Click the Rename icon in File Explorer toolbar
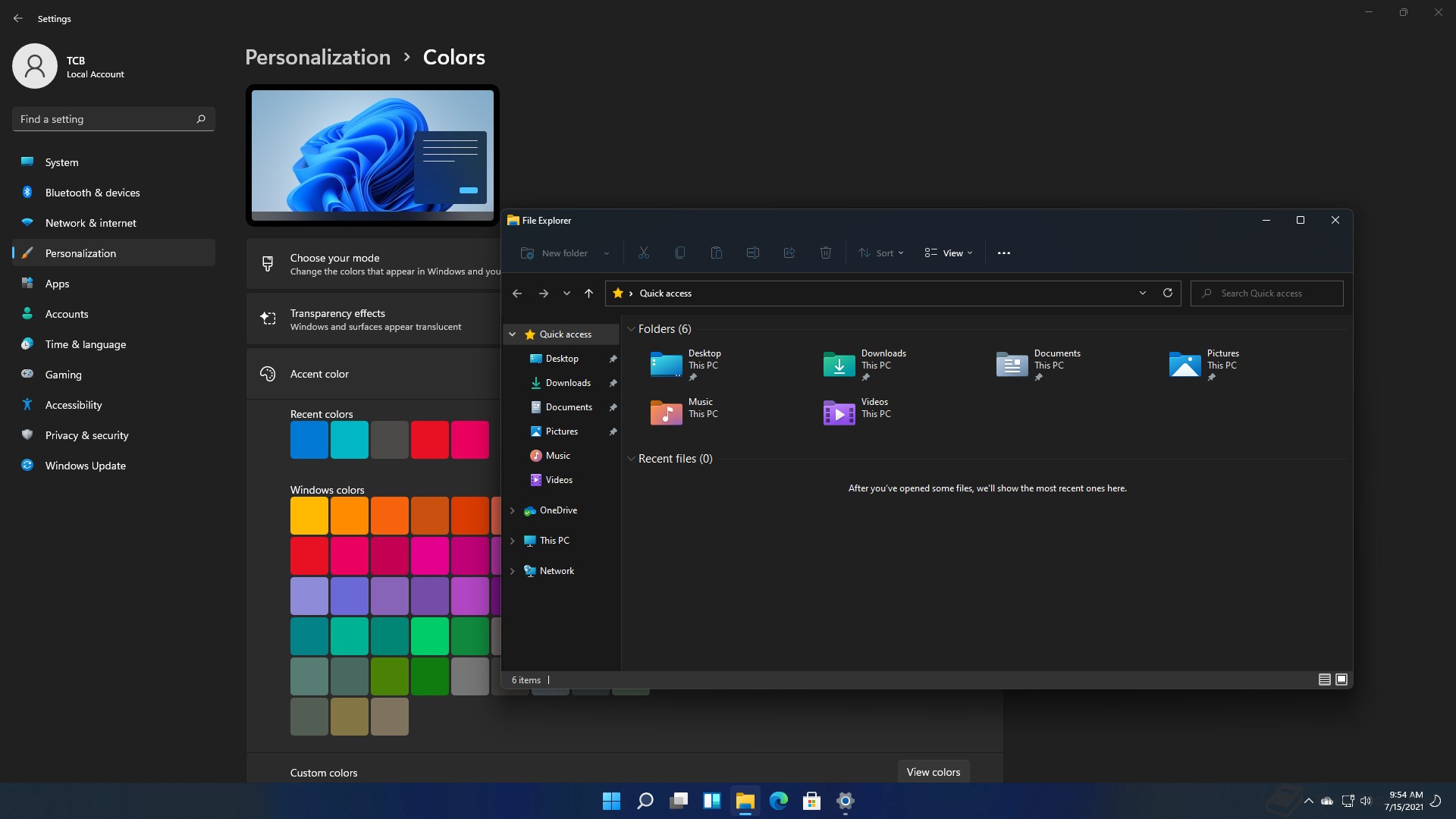Image resolution: width=1456 pixels, height=819 pixels. click(x=752, y=253)
